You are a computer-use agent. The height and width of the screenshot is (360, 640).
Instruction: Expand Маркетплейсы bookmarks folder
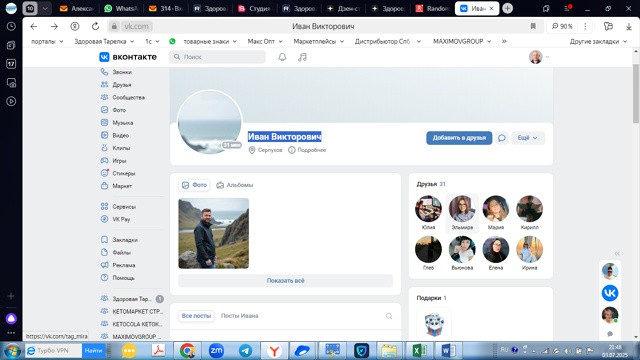(x=319, y=41)
